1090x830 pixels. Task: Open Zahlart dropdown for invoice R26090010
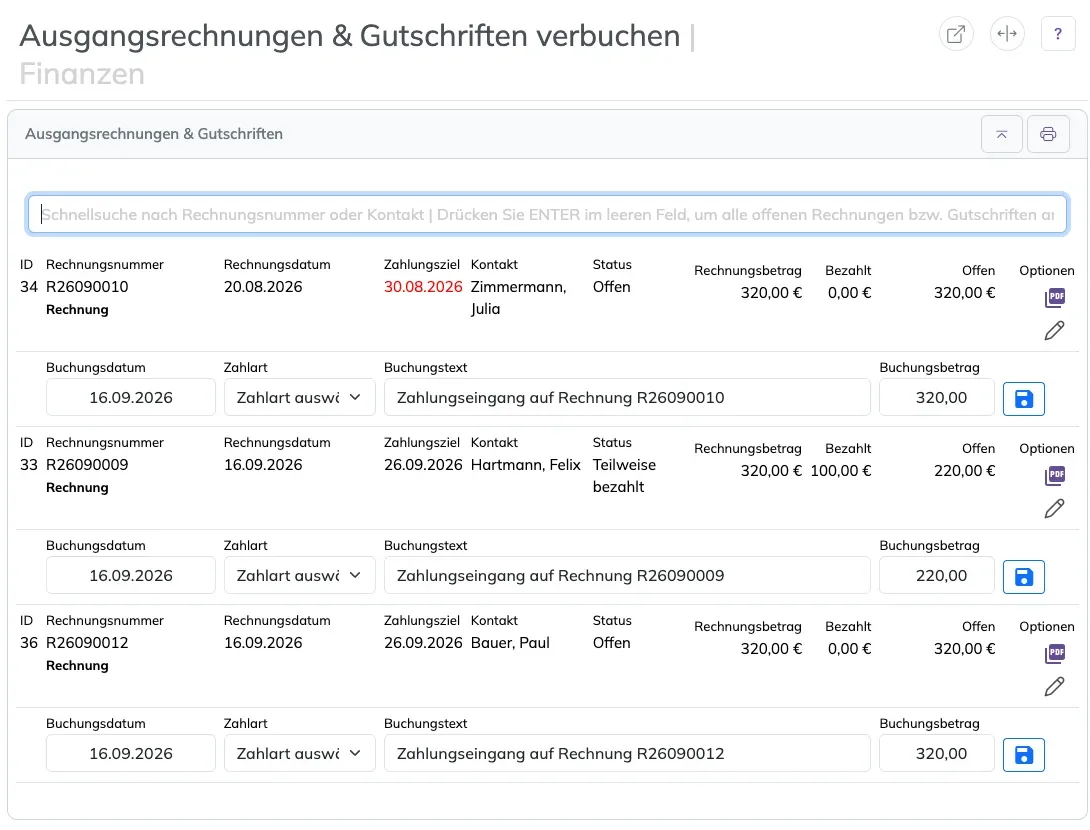click(300, 398)
